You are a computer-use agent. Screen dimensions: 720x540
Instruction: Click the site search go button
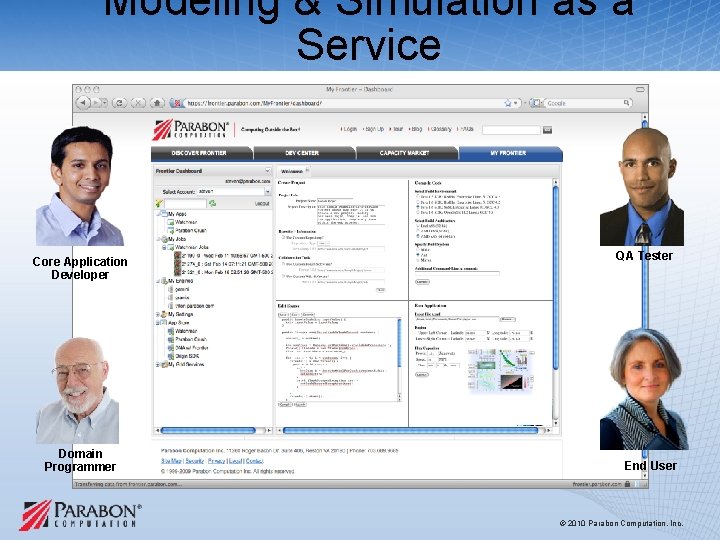click(x=547, y=130)
